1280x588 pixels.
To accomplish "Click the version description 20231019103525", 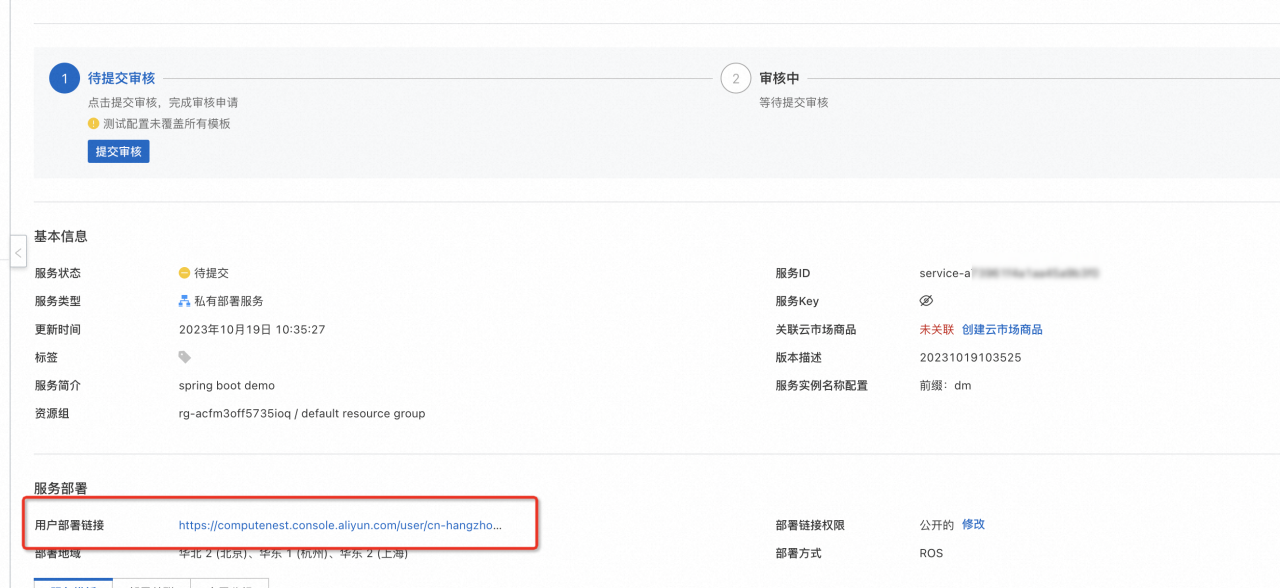I will (970, 357).
